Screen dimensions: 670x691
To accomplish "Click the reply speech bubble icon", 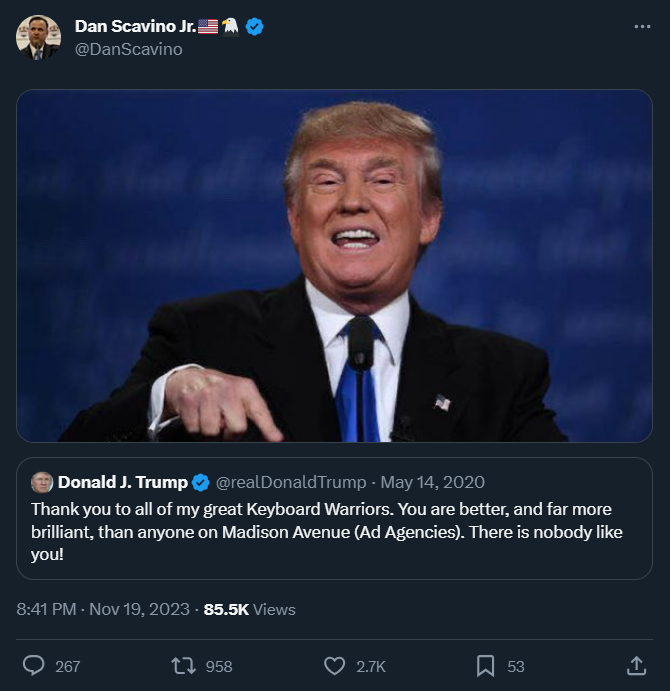I will point(34,666).
